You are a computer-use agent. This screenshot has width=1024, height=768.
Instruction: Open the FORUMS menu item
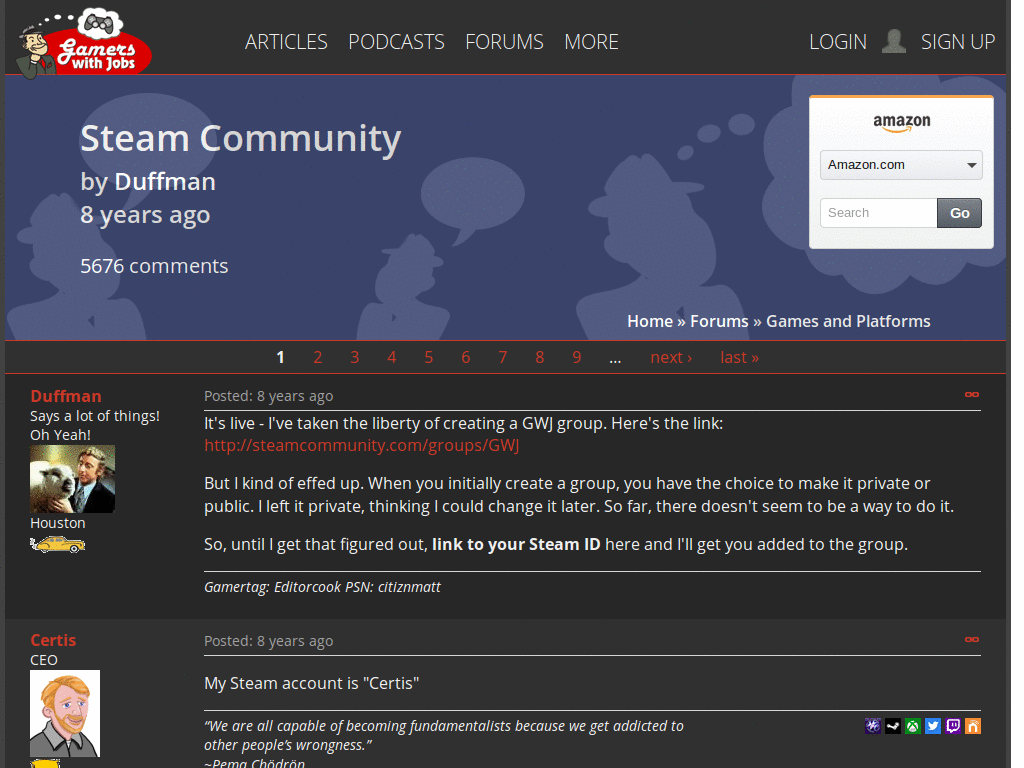point(504,42)
